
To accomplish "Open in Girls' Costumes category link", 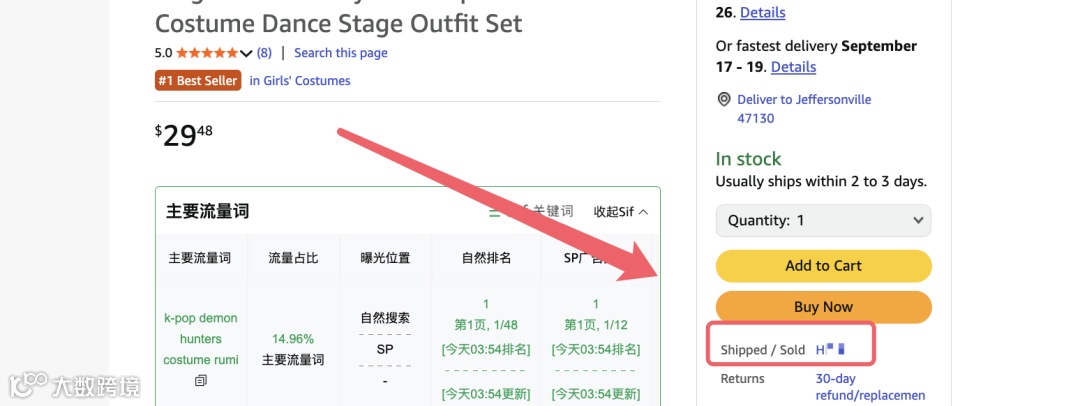I will 300,81.
